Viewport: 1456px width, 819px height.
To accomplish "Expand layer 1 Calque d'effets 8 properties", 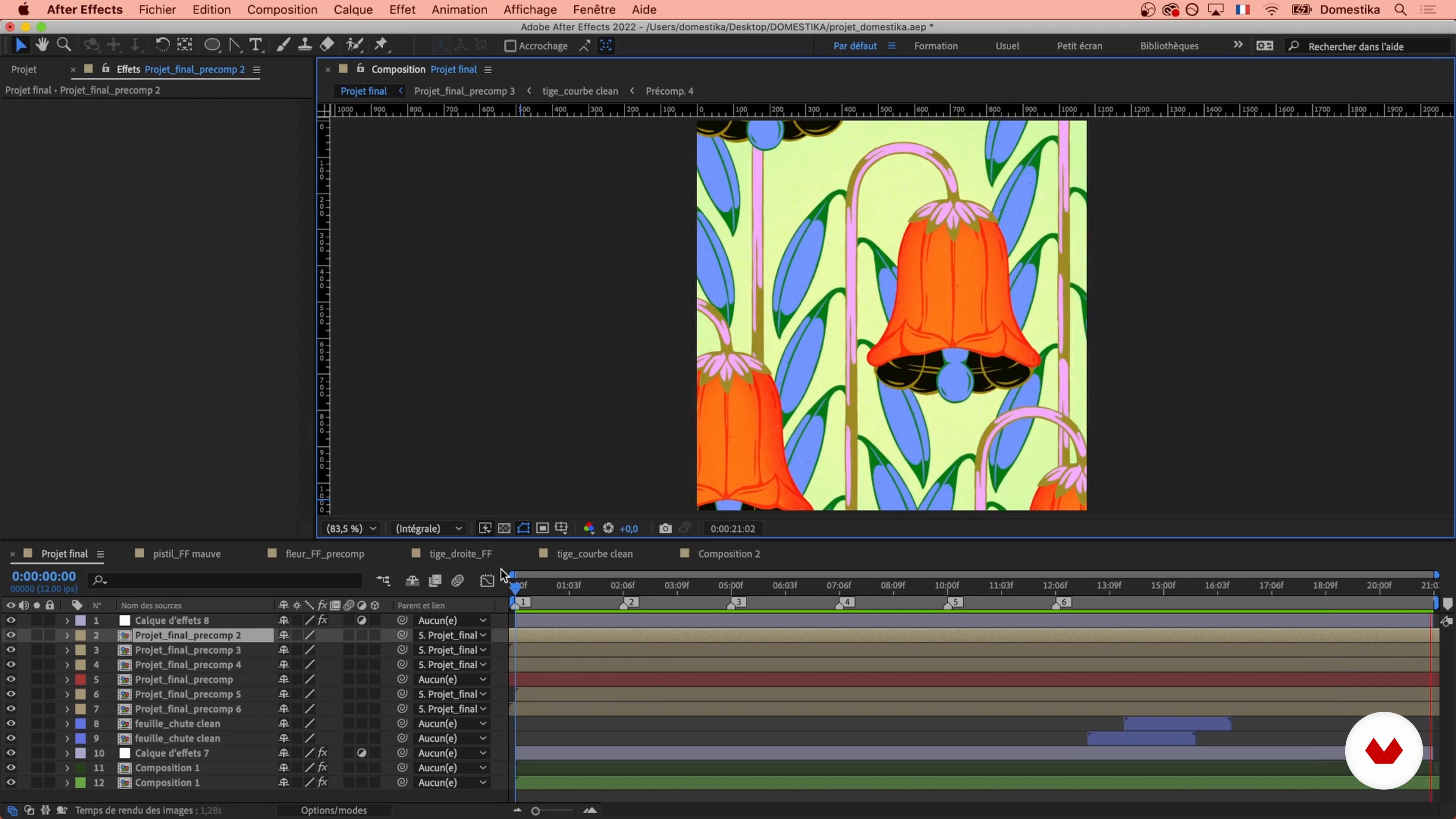I will [67, 621].
